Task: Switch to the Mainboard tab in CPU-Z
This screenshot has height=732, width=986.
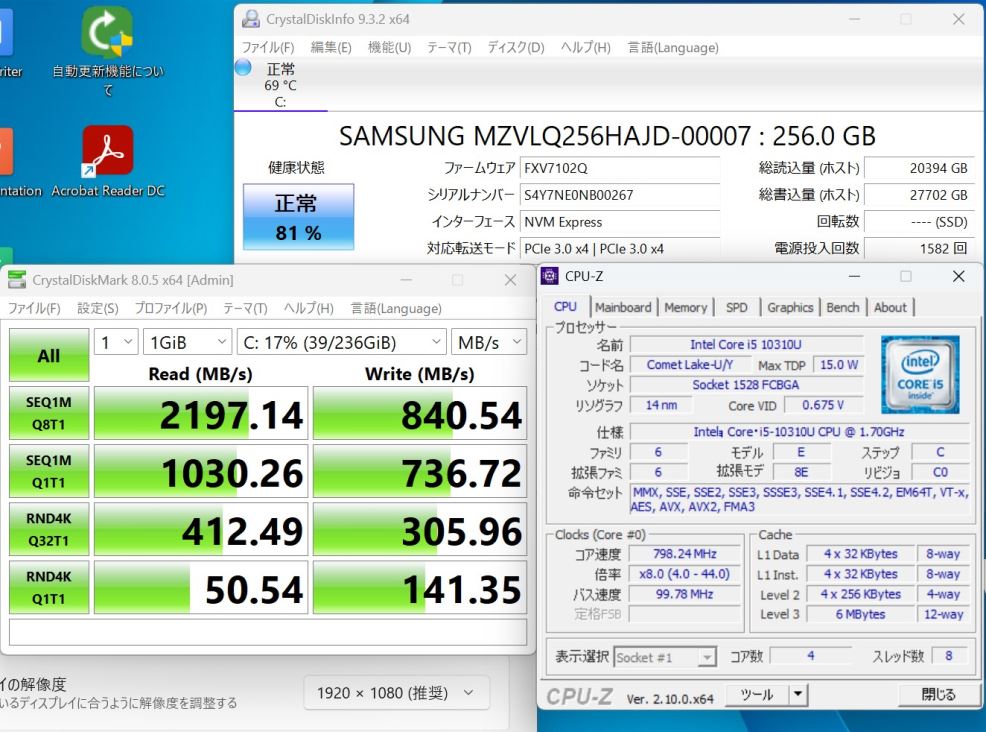Action: click(x=623, y=308)
